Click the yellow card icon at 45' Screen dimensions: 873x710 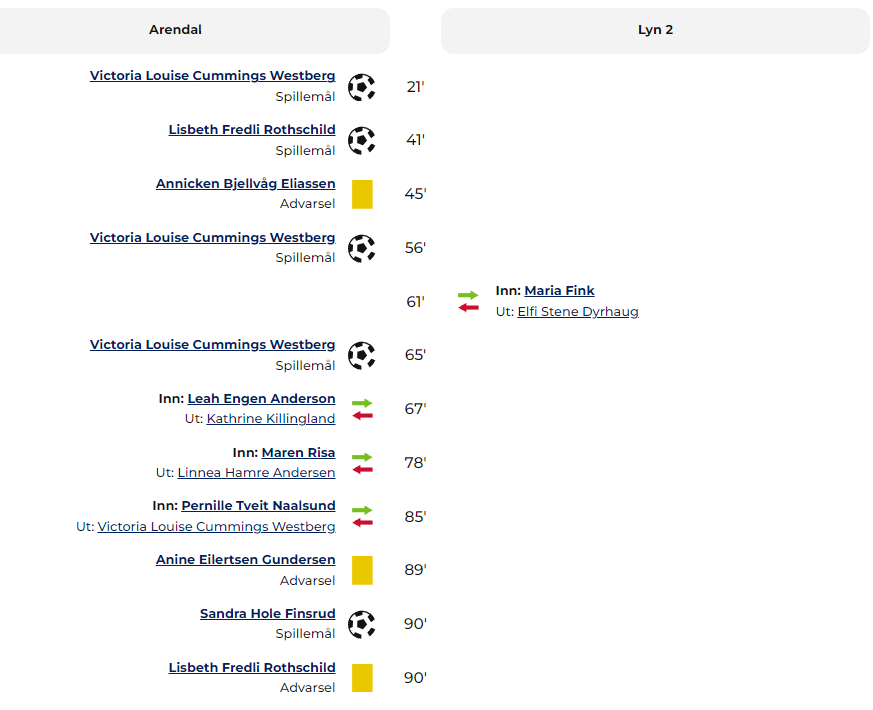[362, 194]
